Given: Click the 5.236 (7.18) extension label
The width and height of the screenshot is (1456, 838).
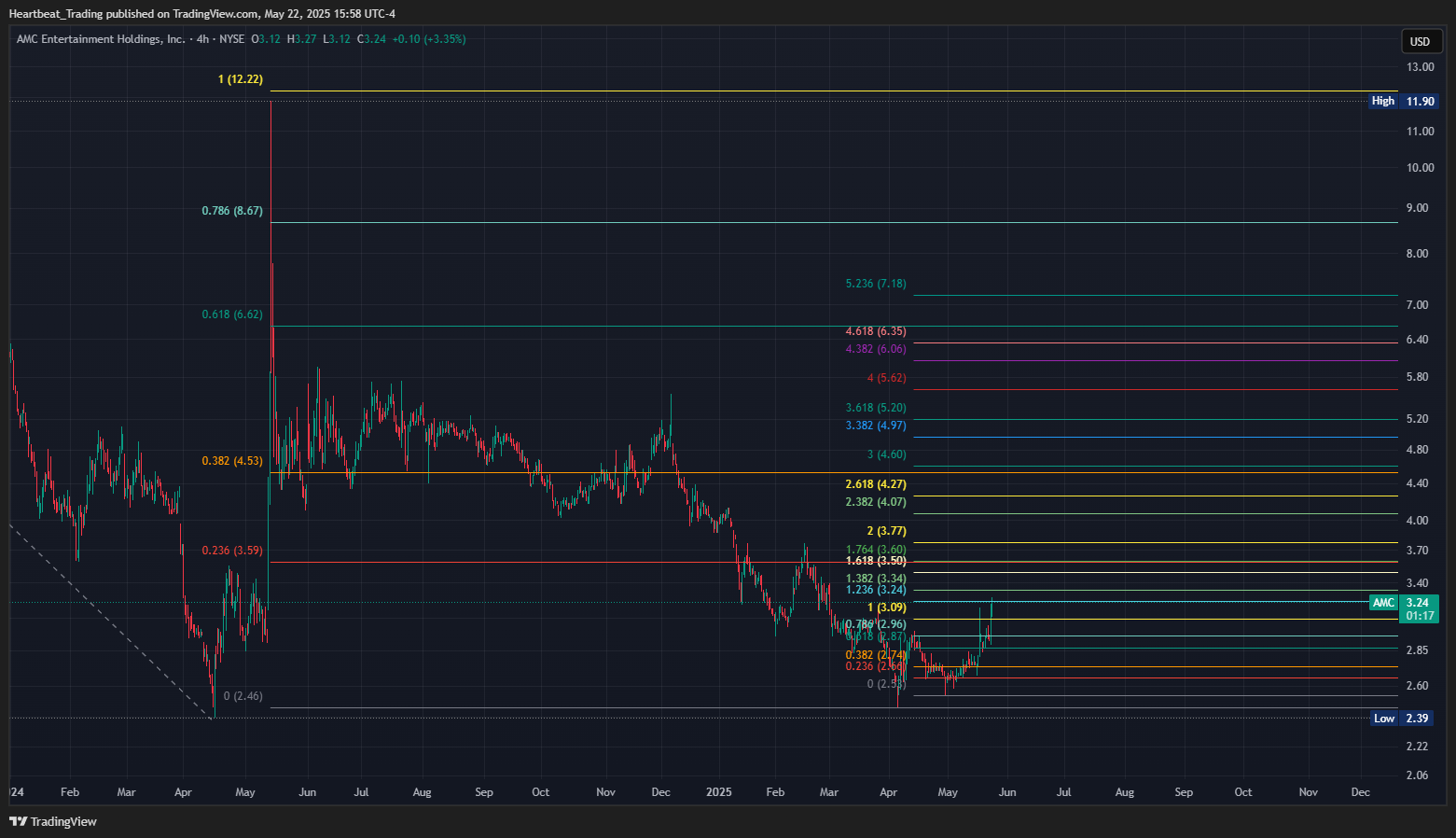Looking at the screenshot, I should 876,284.
